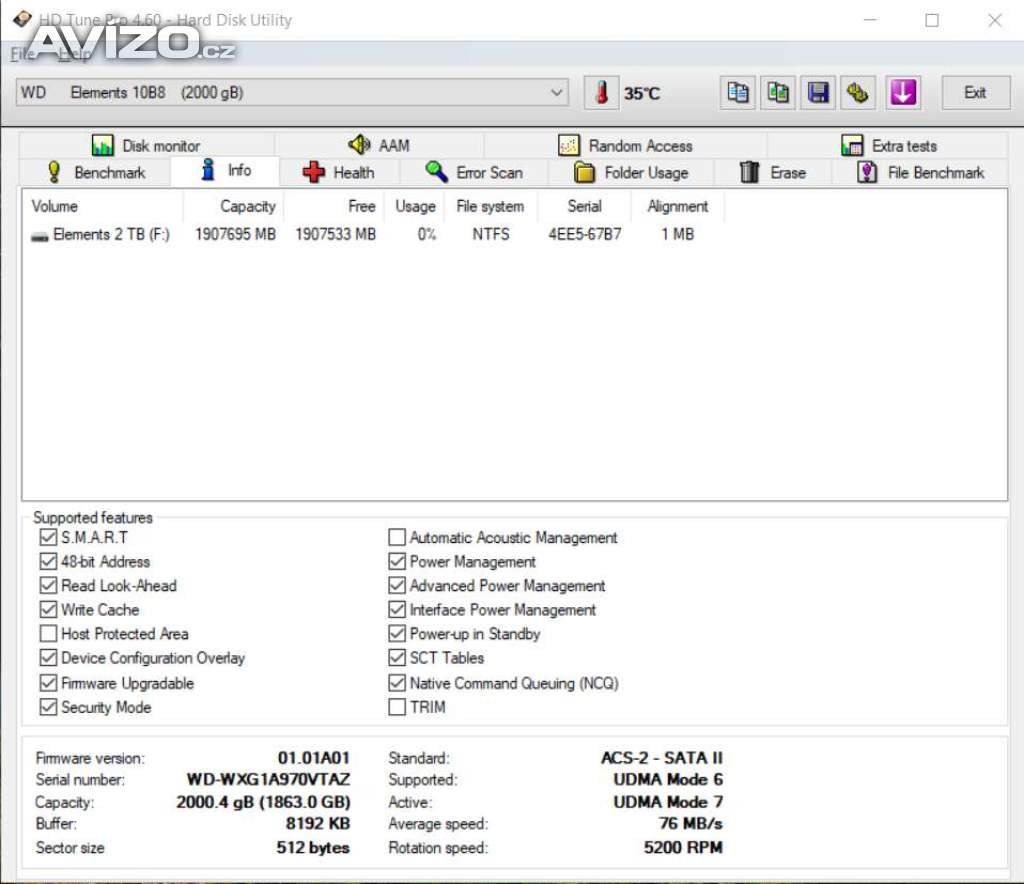Click the Capacity column header
1024x884 pixels.
(234, 206)
